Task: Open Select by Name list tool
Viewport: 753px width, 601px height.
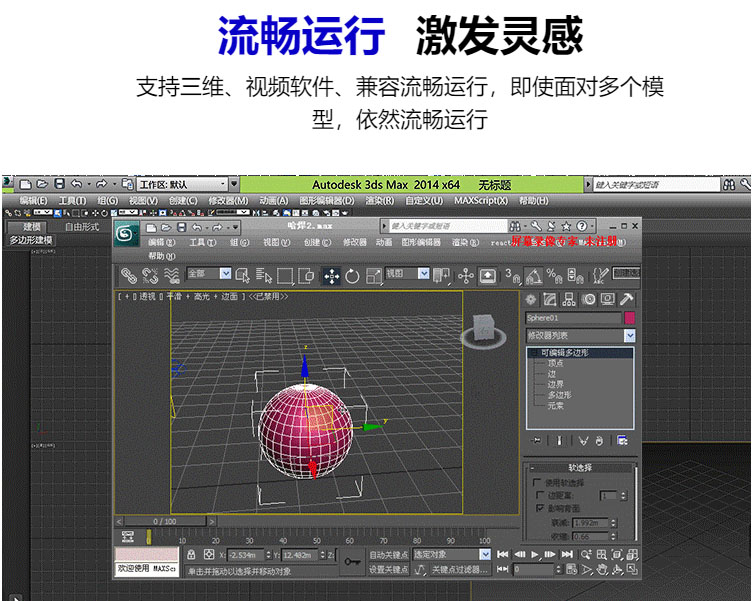Action: tap(264, 276)
